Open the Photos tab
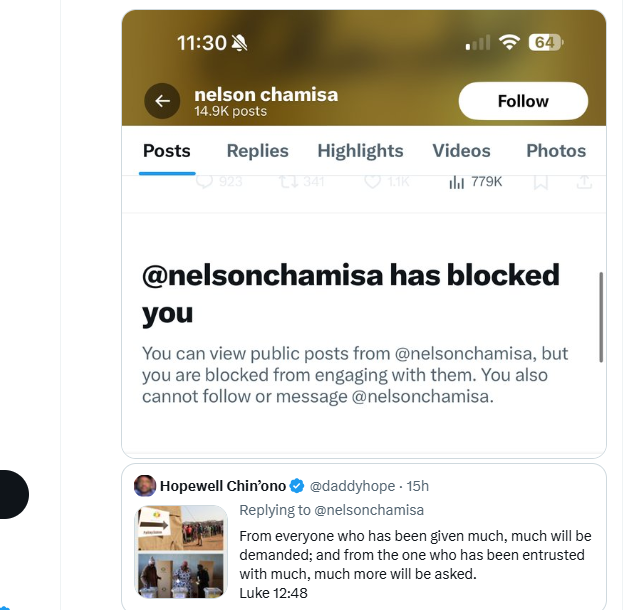The height and width of the screenshot is (610, 630). point(556,151)
